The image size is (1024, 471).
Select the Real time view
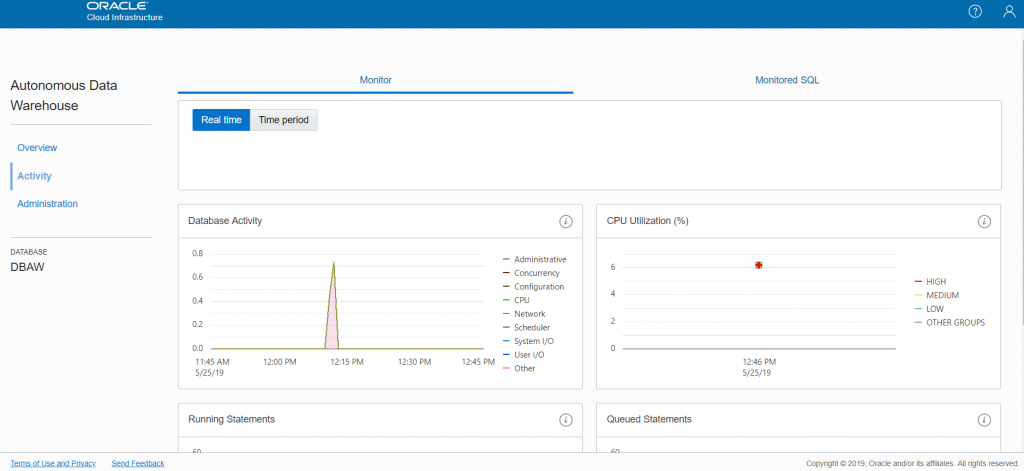click(221, 120)
